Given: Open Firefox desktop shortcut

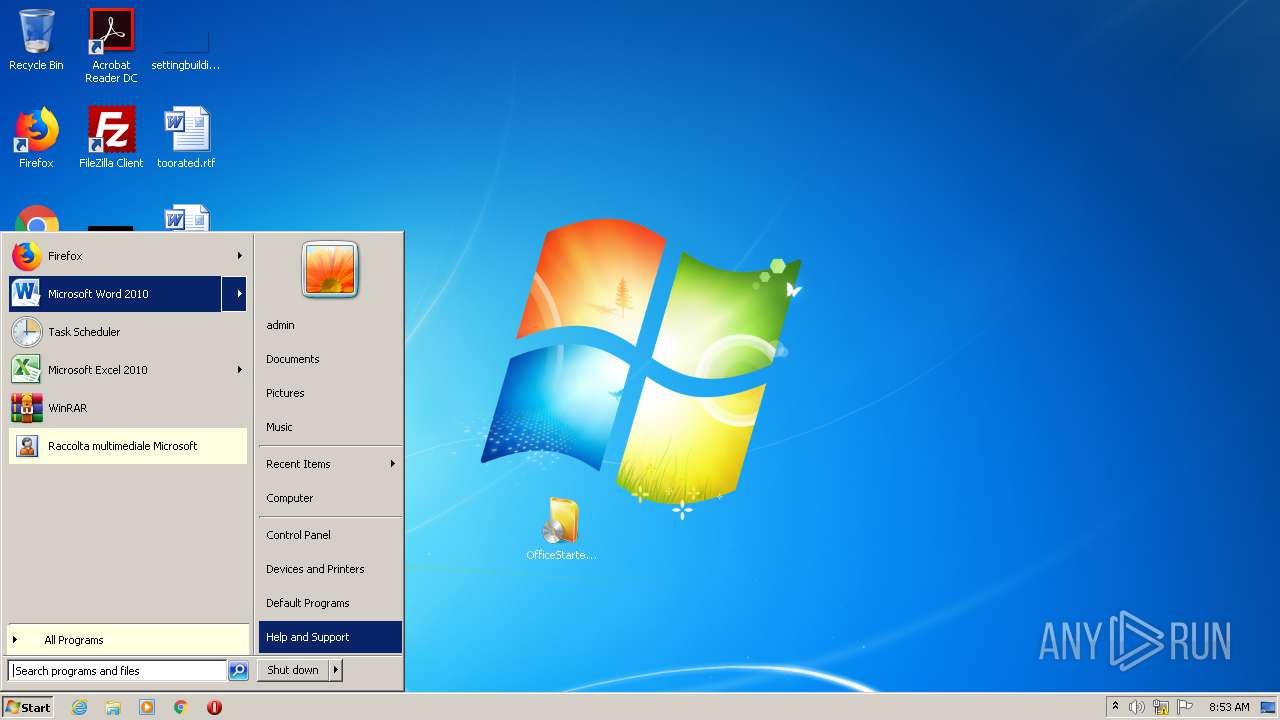Looking at the screenshot, I should (36, 138).
